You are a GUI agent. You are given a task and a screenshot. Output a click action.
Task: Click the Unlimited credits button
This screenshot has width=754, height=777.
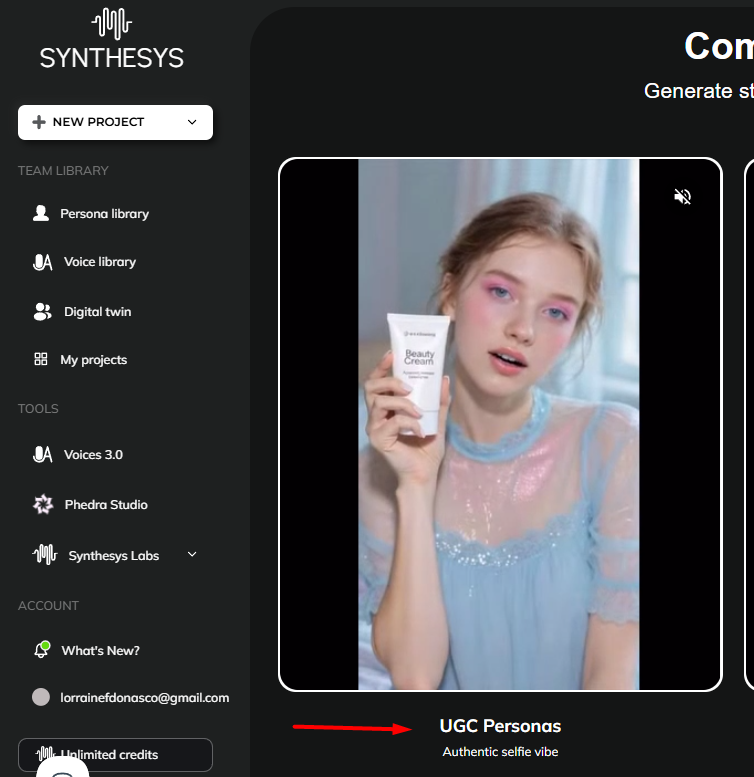click(115, 755)
